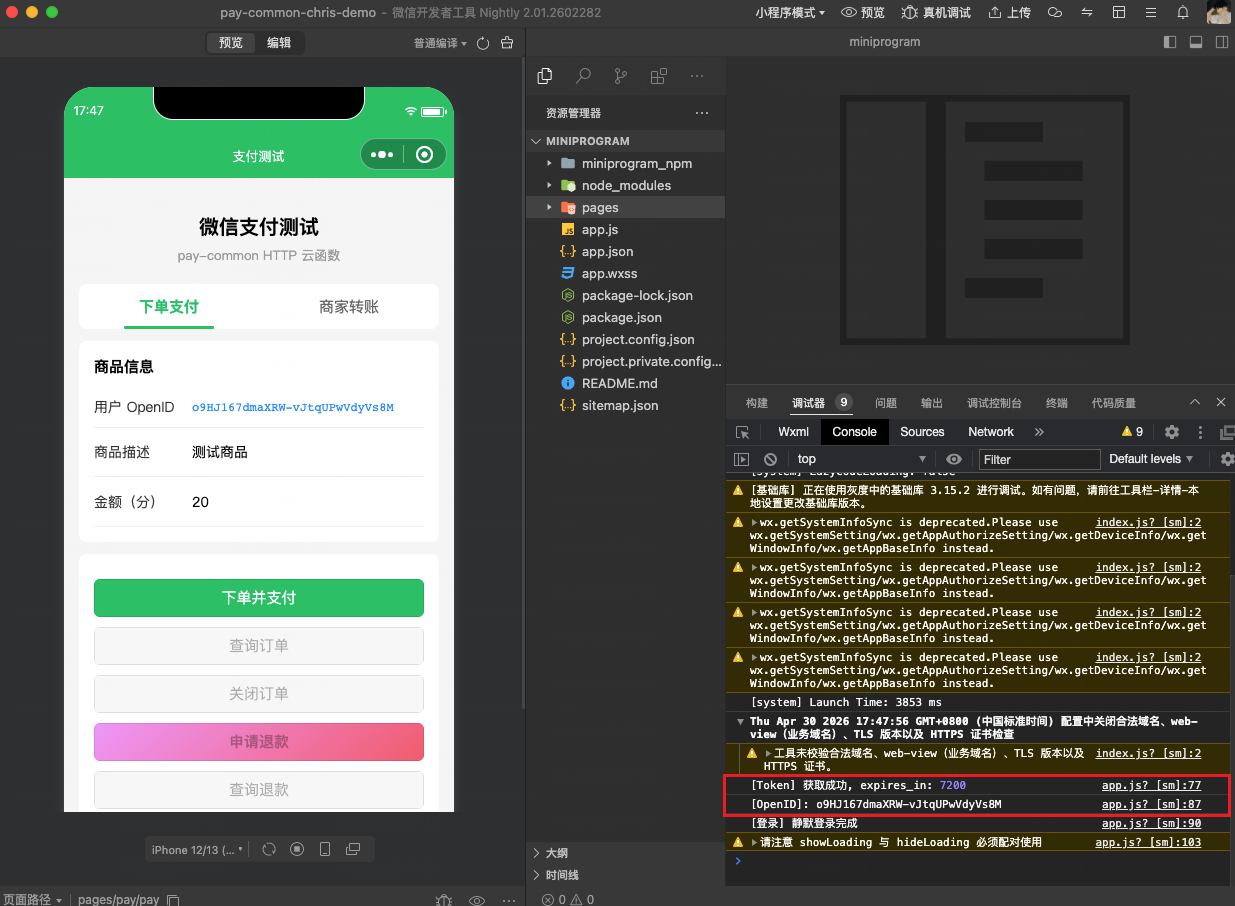Toggle console sidebar panel icon
This screenshot has width=1235, height=906.
click(x=741, y=459)
